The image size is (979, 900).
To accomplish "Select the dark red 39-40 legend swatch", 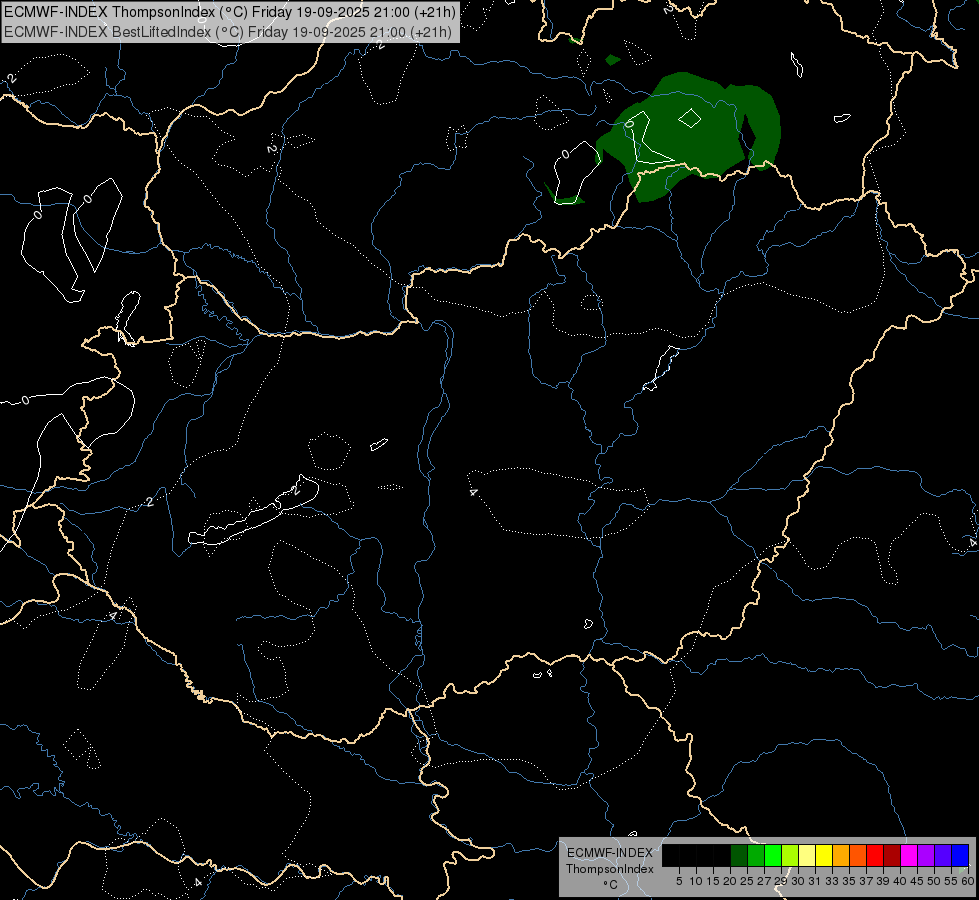I will pos(892,855).
